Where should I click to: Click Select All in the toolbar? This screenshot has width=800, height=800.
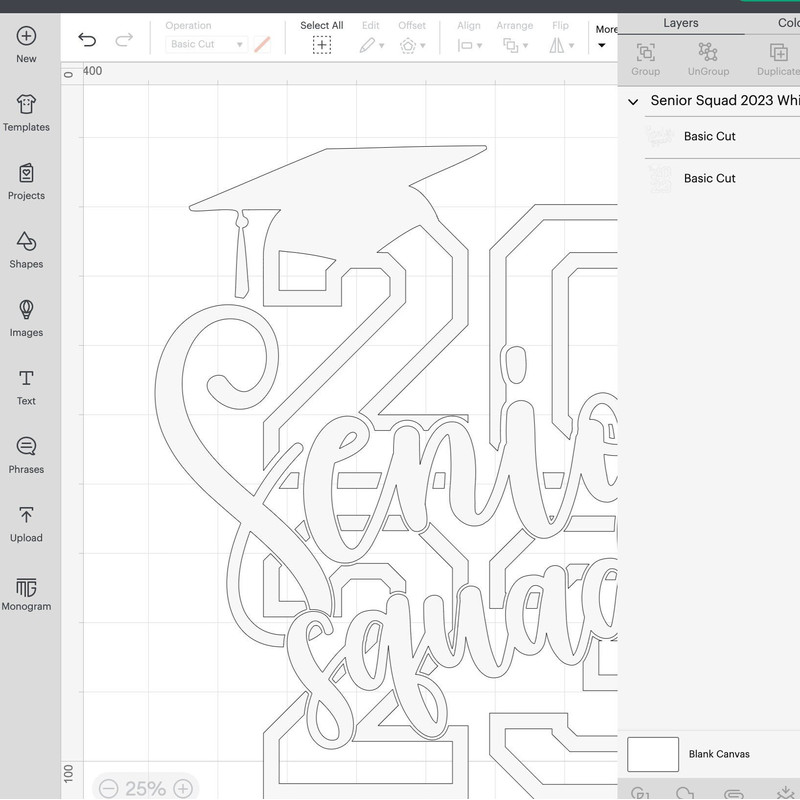pos(321,38)
